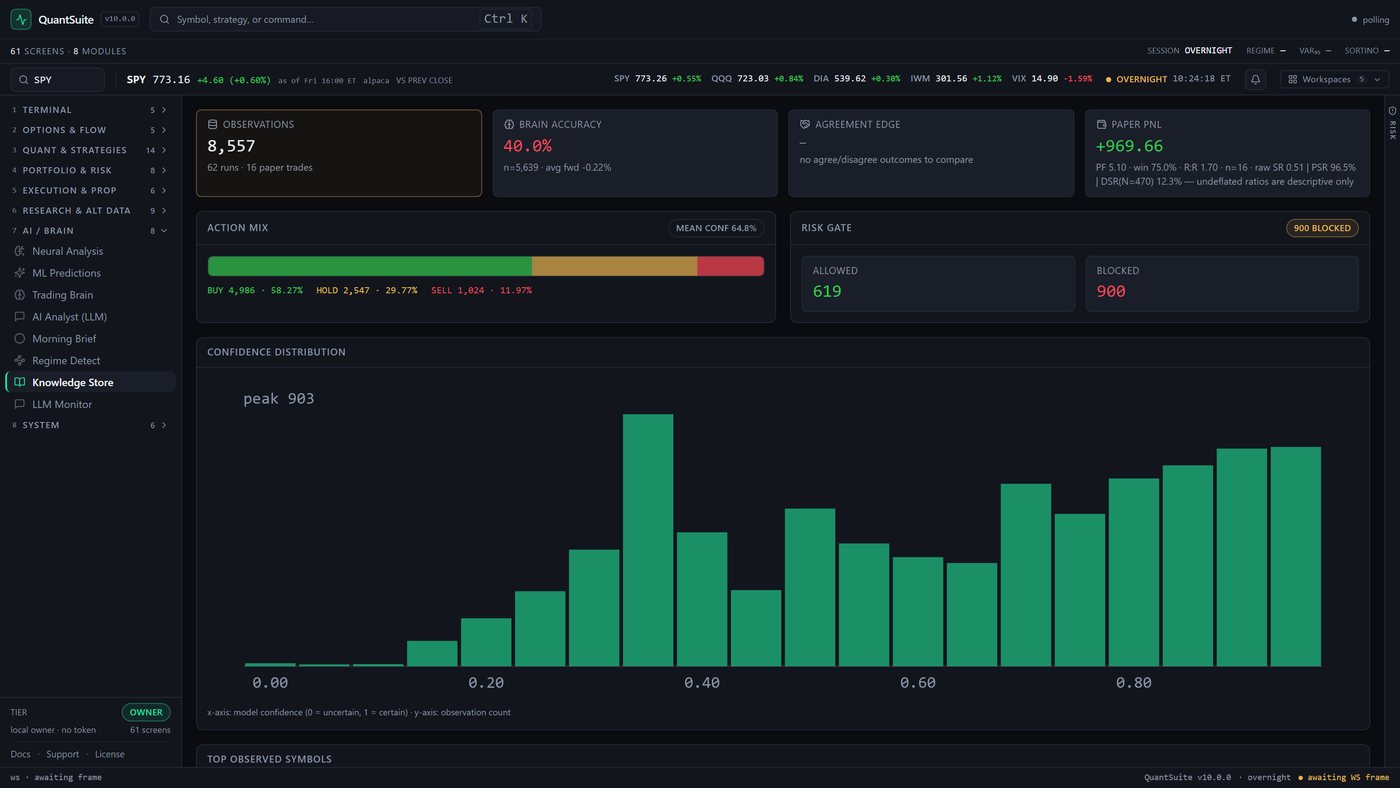This screenshot has height=788, width=1400.
Task: Collapse the AI / Brain section
Action: (x=90, y=231)
